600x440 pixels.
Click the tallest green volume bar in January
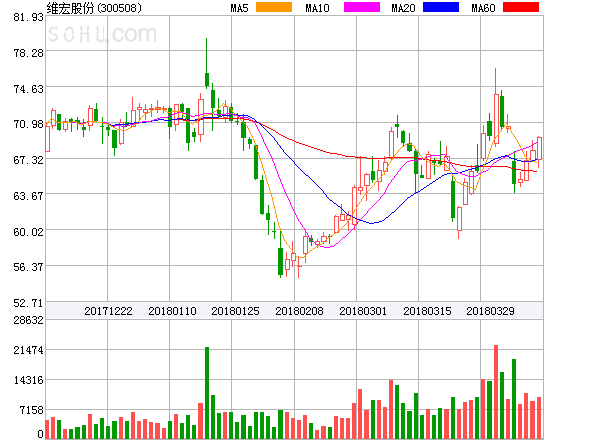pyautogui.click(x=207, y=393)
